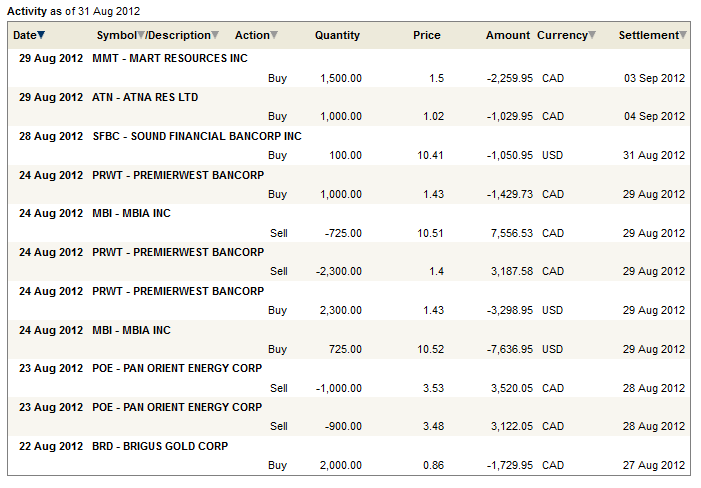Click the sort arrow after Description

215,36
